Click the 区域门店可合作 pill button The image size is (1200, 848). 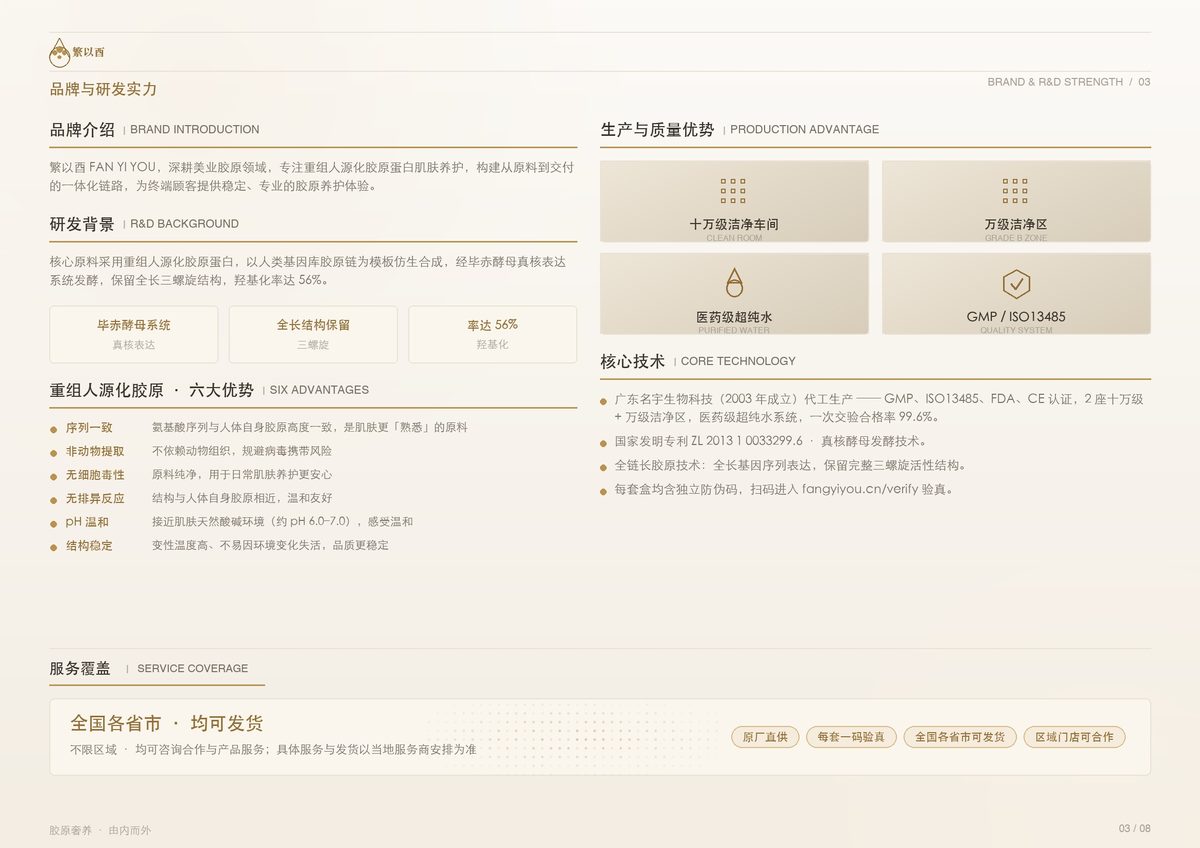(1075, 737)
